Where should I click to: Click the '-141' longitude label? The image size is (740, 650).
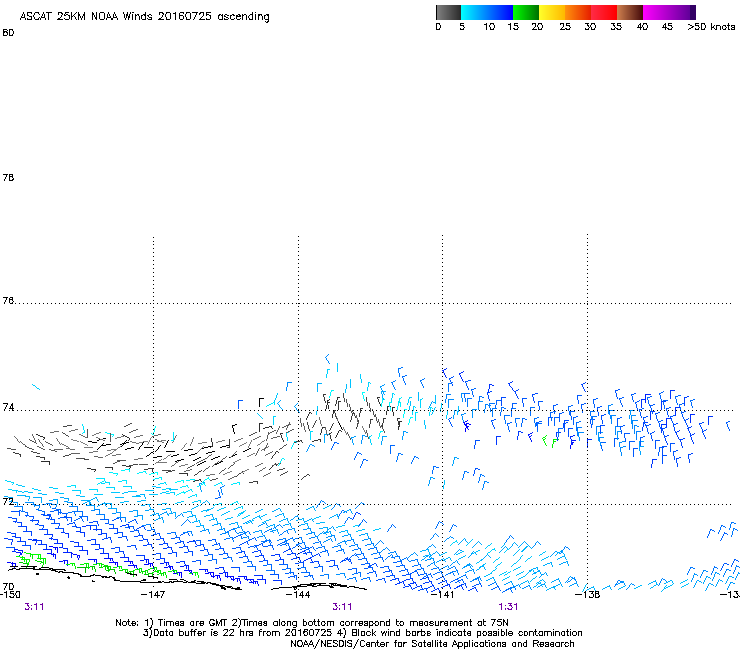point(443,594)
